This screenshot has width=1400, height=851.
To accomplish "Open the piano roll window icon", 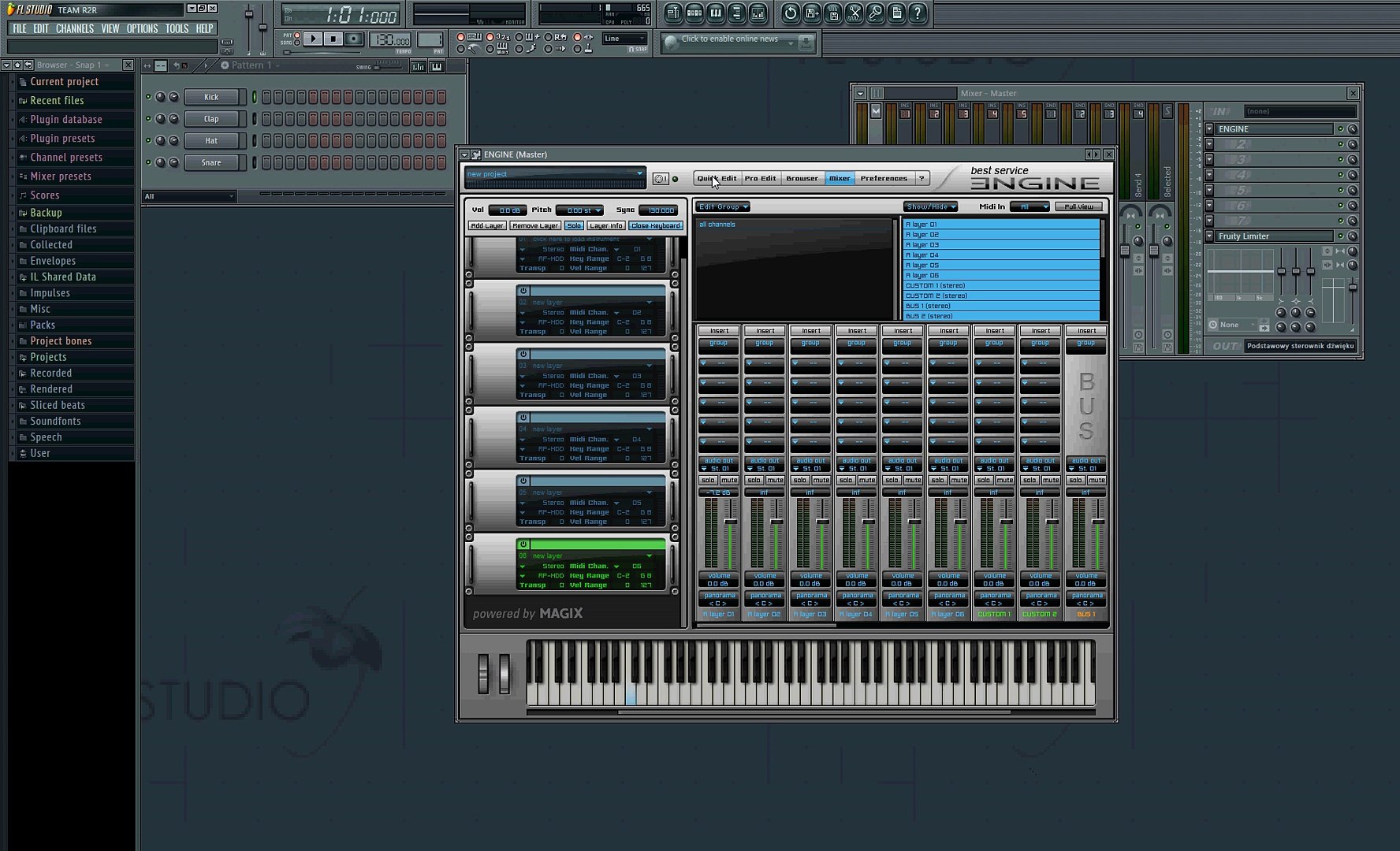I will pyautogui.click(x=716, y=13).
